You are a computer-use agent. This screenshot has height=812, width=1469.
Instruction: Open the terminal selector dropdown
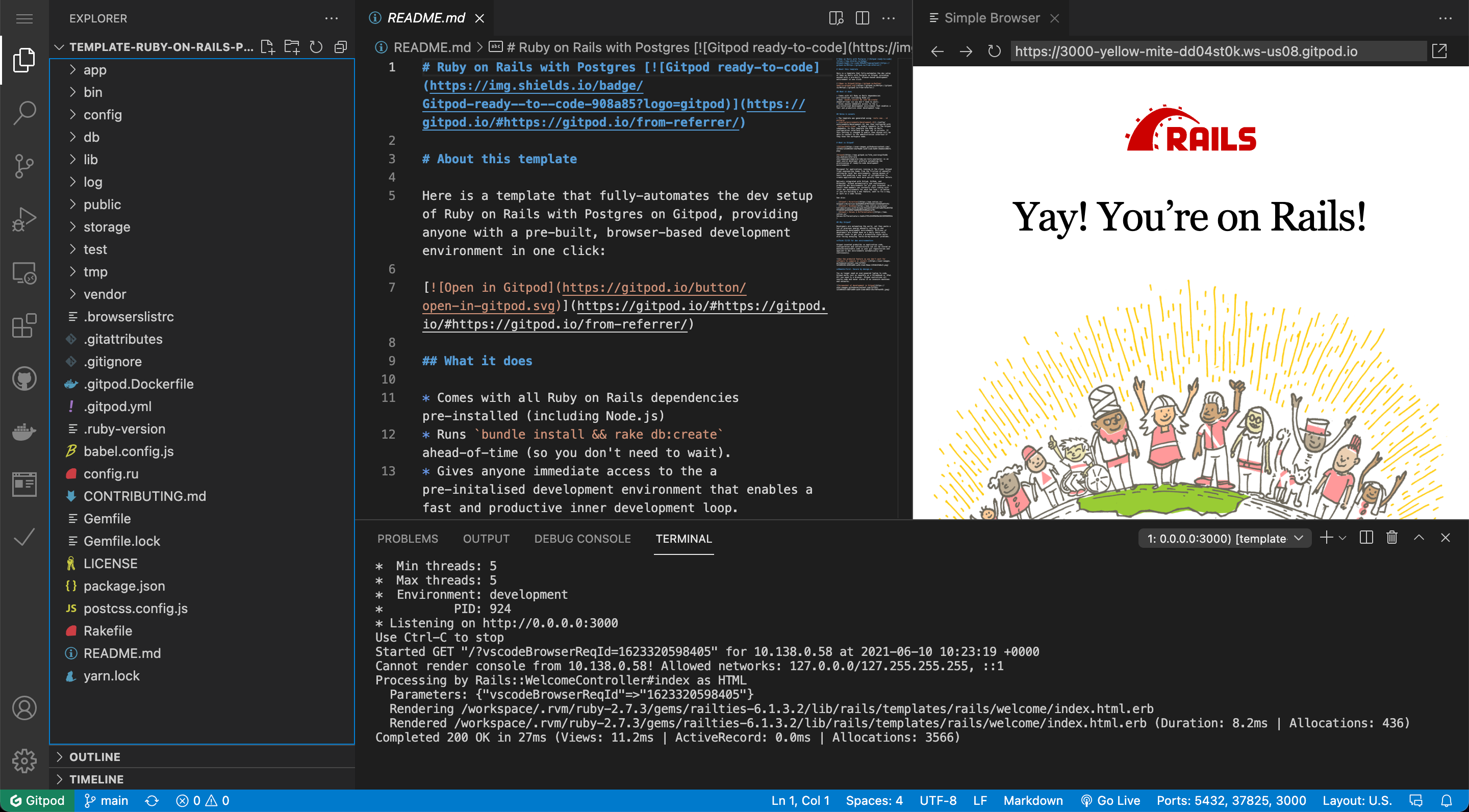coord(1225,538)
